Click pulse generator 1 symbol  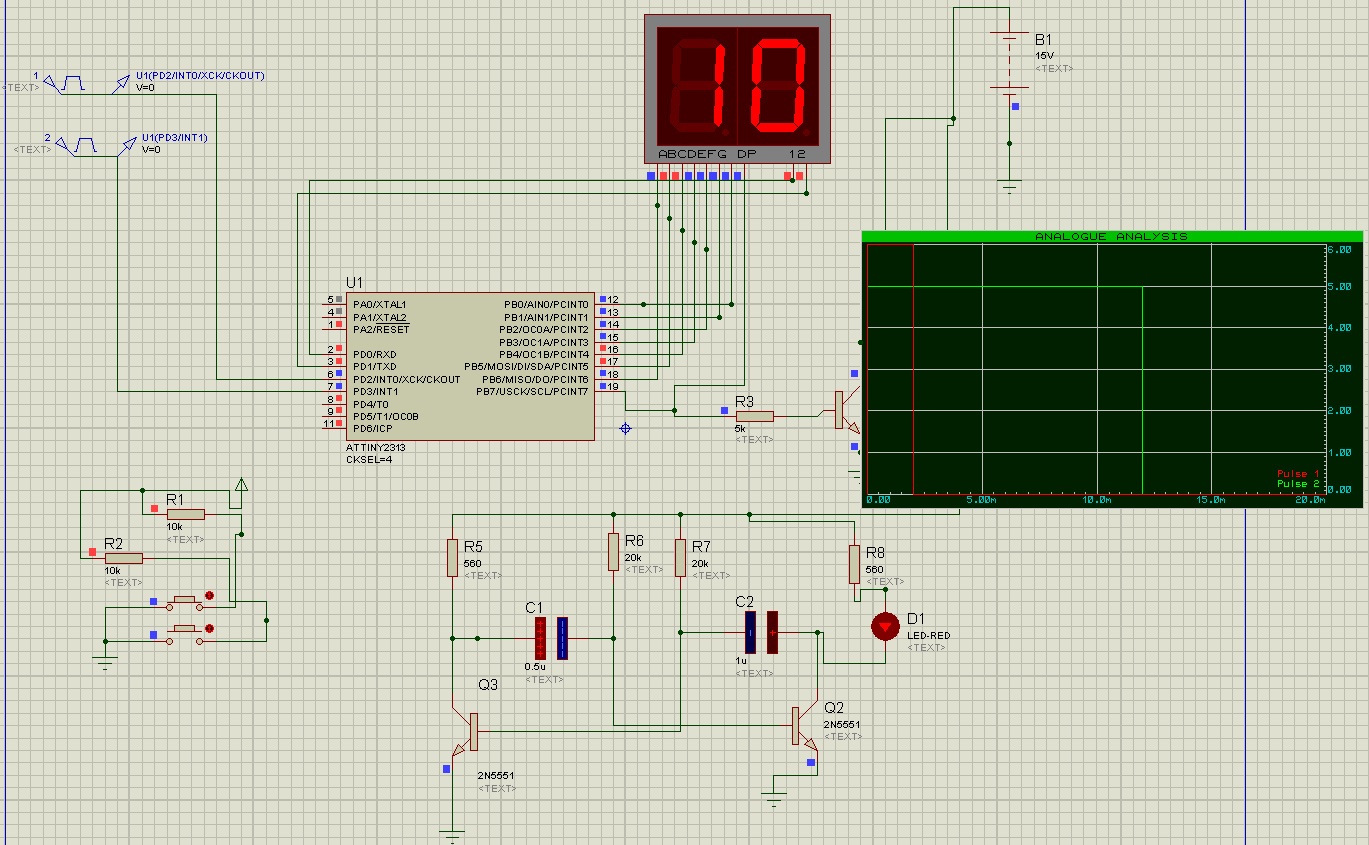70,82
